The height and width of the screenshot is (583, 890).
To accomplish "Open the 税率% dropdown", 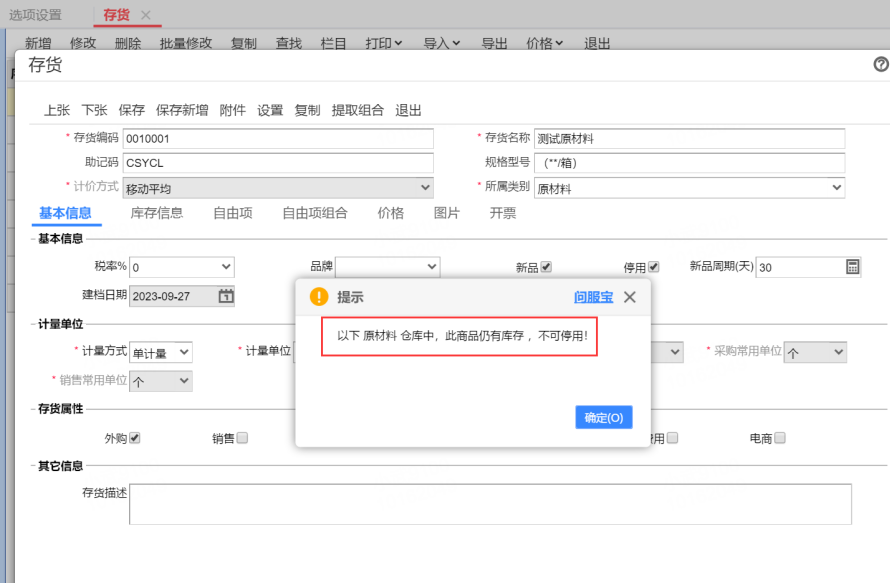I will [226, 267].
